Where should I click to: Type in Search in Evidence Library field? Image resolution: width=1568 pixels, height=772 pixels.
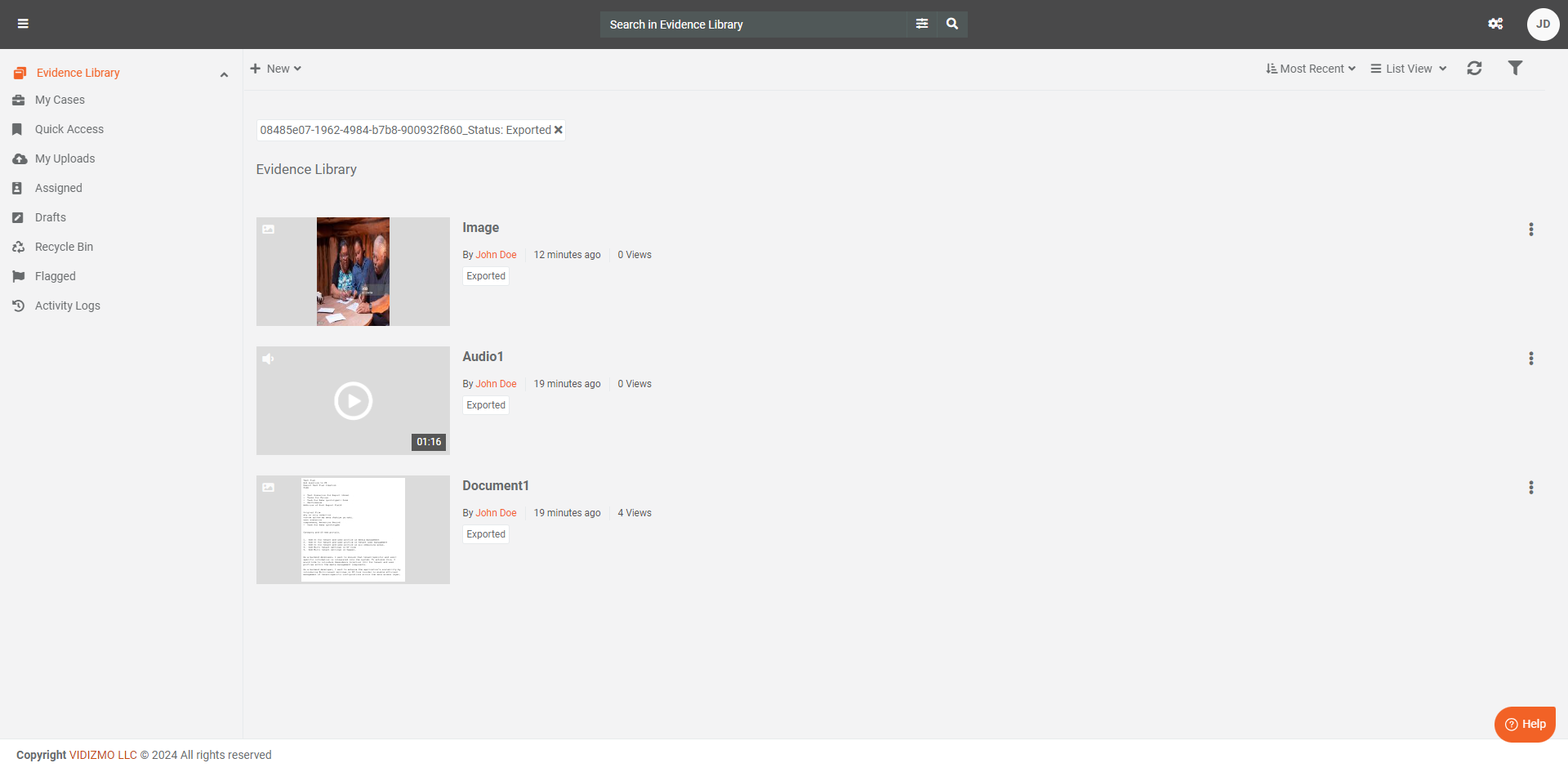pyautogui.click(x=751, y=25)
